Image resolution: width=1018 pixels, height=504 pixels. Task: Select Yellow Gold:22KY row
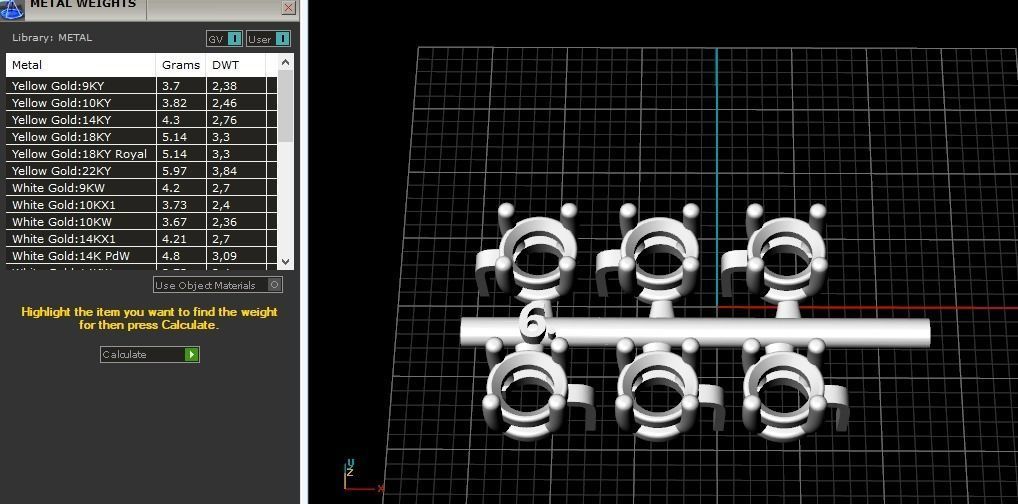click(x=141, y=171)
